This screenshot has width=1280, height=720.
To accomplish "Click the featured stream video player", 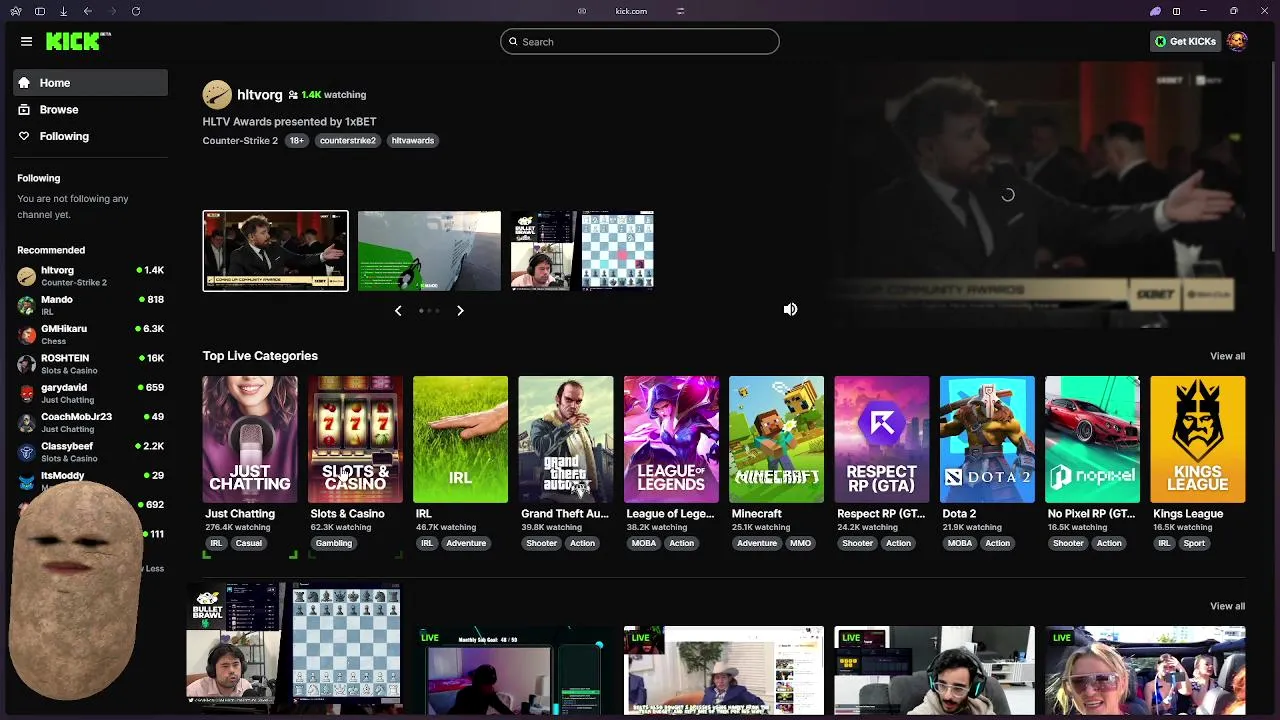I will point(1010,196).
